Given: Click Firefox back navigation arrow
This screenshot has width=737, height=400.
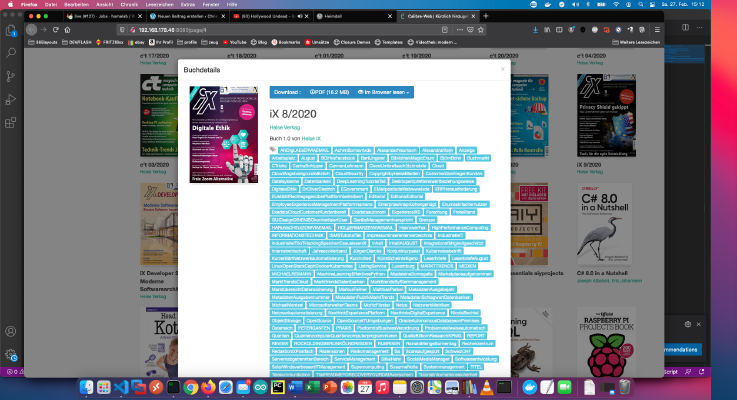Looking at the screenshot, I should (x=31, y=30).
